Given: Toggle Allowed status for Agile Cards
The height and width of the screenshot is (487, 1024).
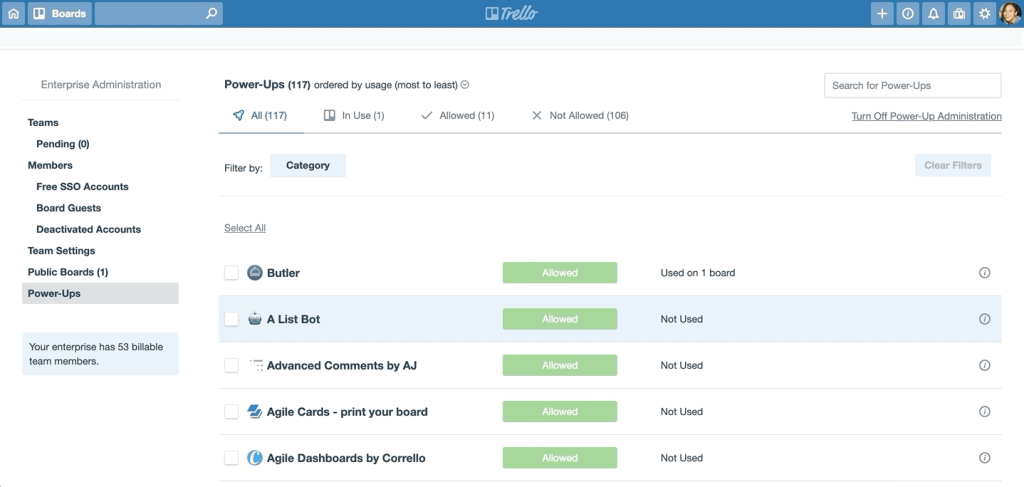Looking at the screenshot, I should tap(560, 412).
